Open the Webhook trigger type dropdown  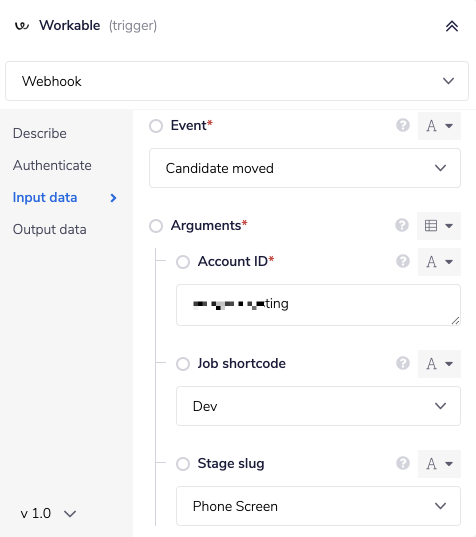pos(237,81)
